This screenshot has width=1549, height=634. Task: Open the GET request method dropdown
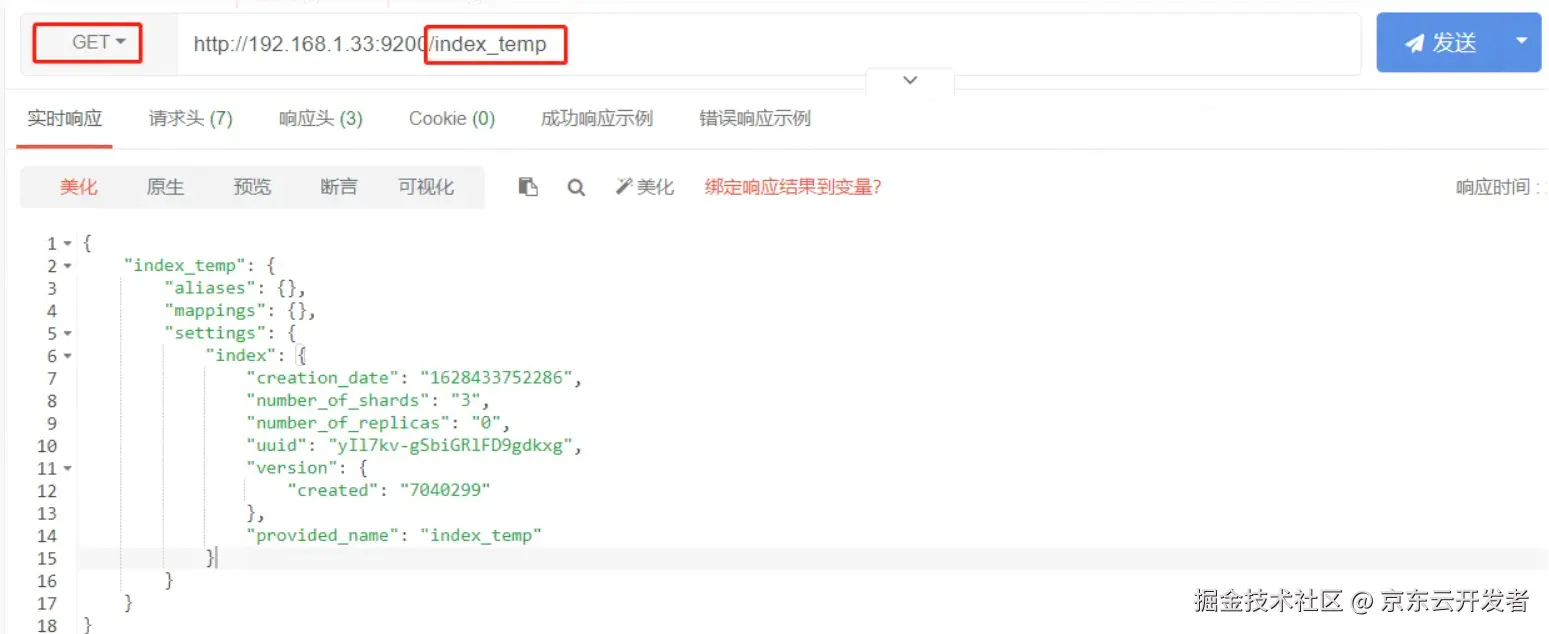[98, 43]
